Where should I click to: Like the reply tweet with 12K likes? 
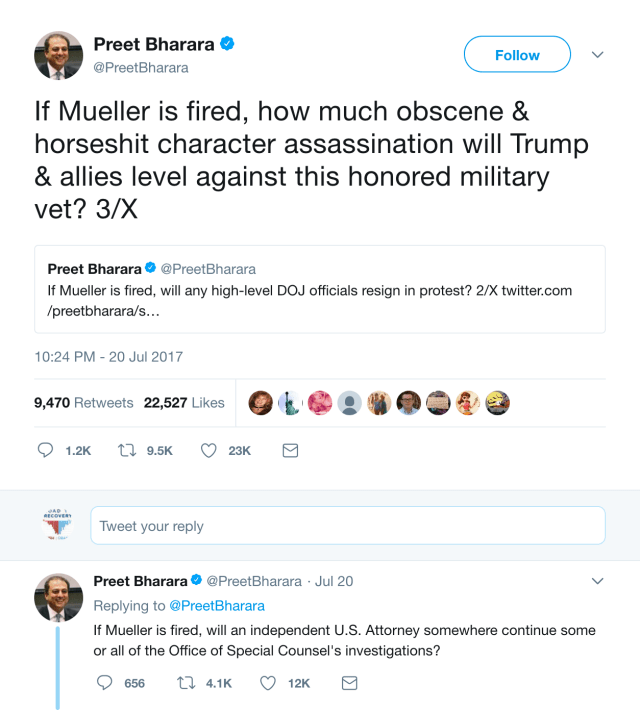coord(268,683)
